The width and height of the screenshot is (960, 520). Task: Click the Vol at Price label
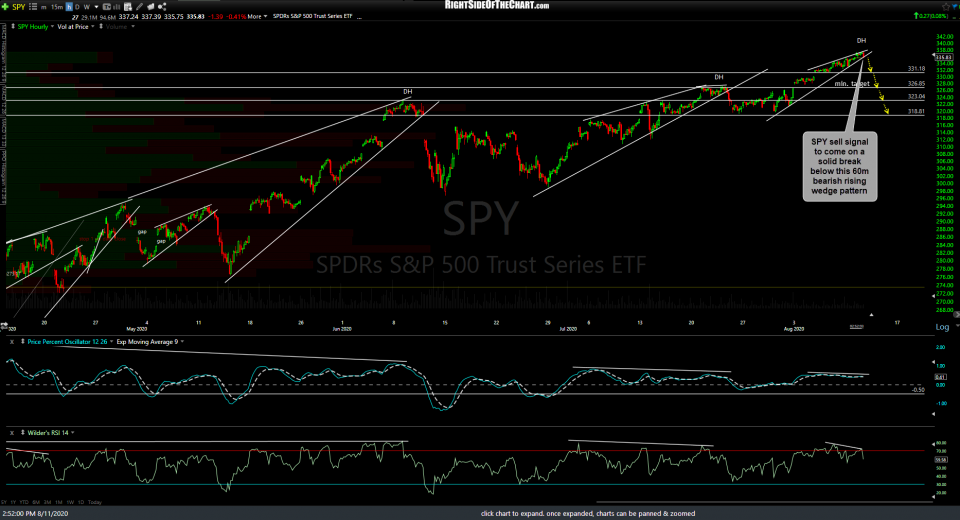(73, 26)
